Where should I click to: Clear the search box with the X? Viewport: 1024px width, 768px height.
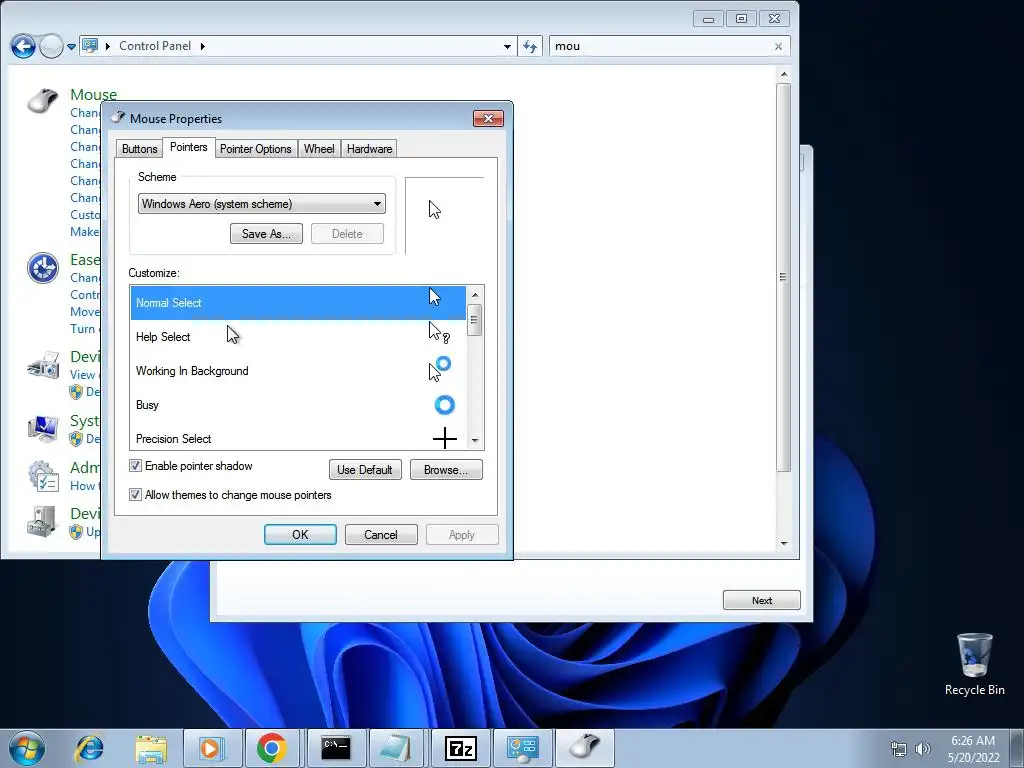tap(778, 46)
